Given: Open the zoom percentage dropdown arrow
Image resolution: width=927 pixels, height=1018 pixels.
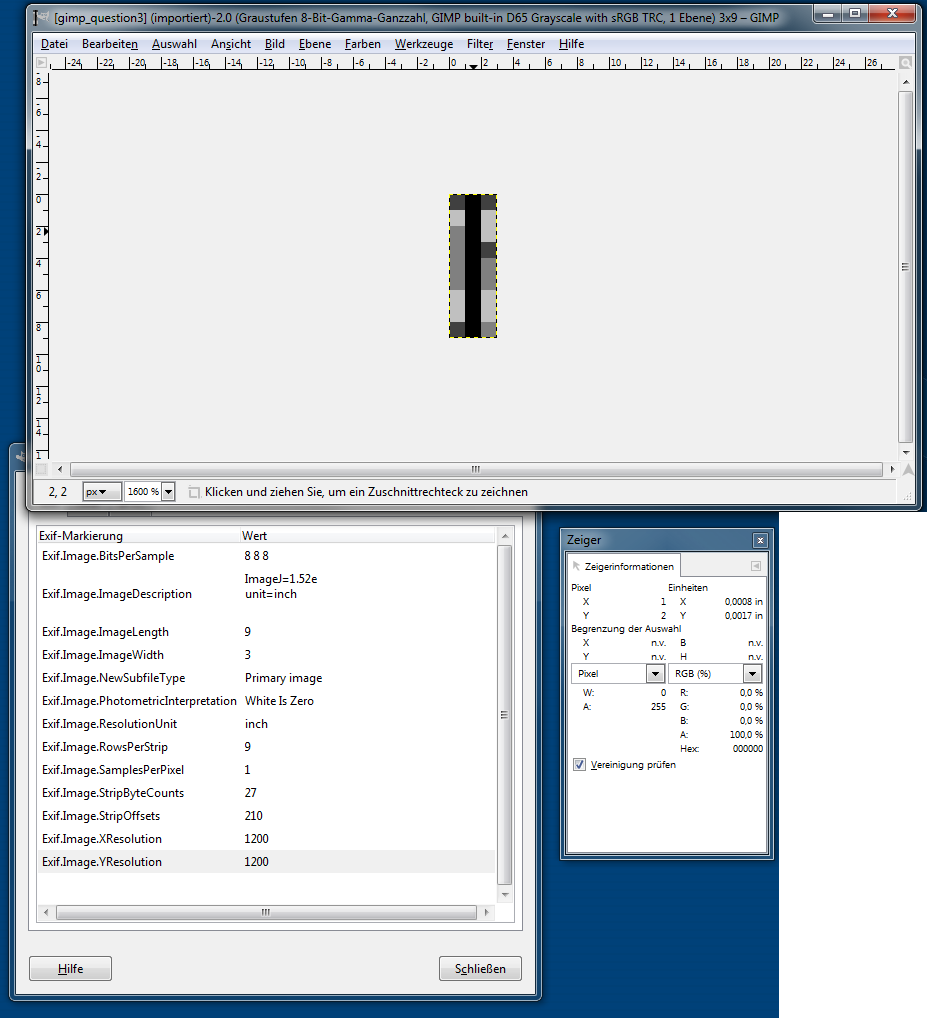Looking at the screenshot, I should coord(168,492).
